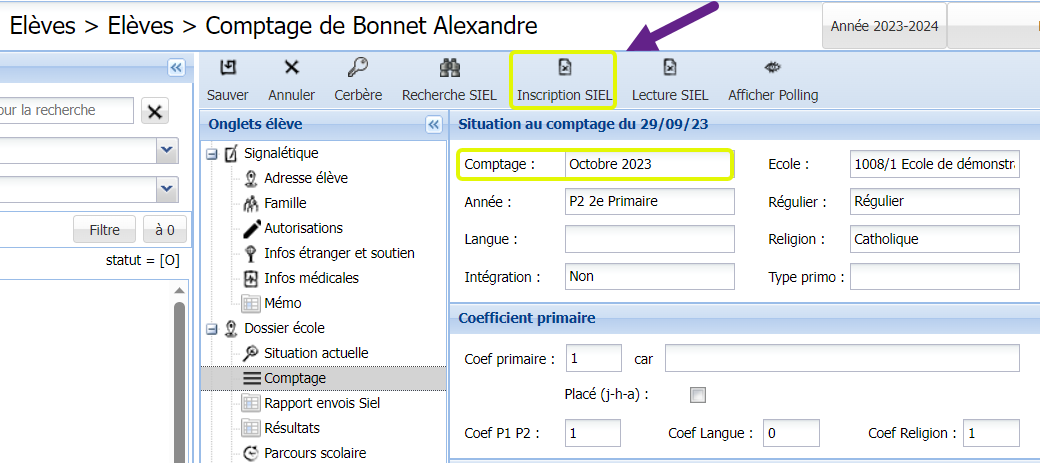Click the Inscription SIEL icon
The height and width of the screenshot is (463, 1040).
[x=564, y=68]
